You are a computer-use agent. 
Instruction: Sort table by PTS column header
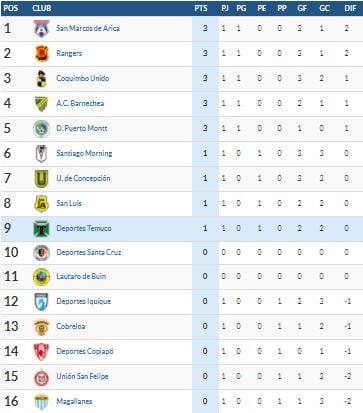pyautogui.click(x=201, y=8)
